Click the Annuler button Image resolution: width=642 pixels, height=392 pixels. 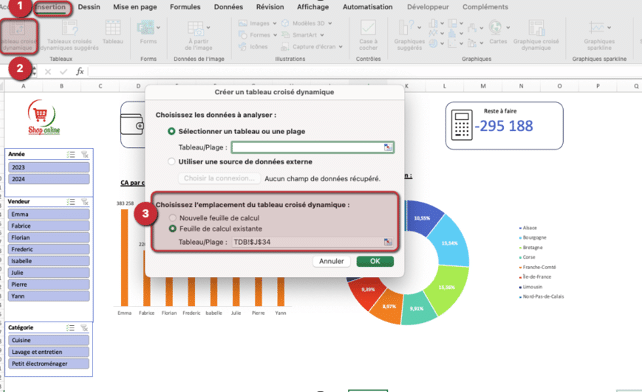[331, 261]
